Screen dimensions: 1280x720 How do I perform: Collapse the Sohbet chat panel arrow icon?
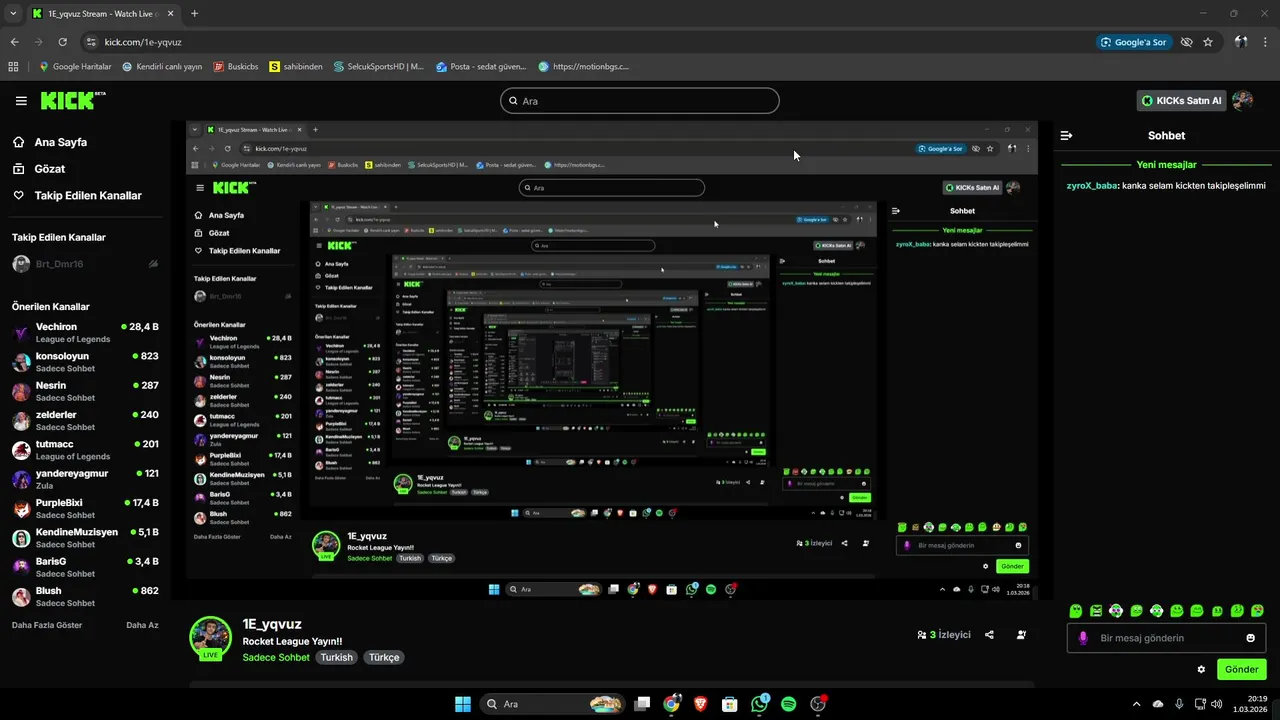(1067, 135)
